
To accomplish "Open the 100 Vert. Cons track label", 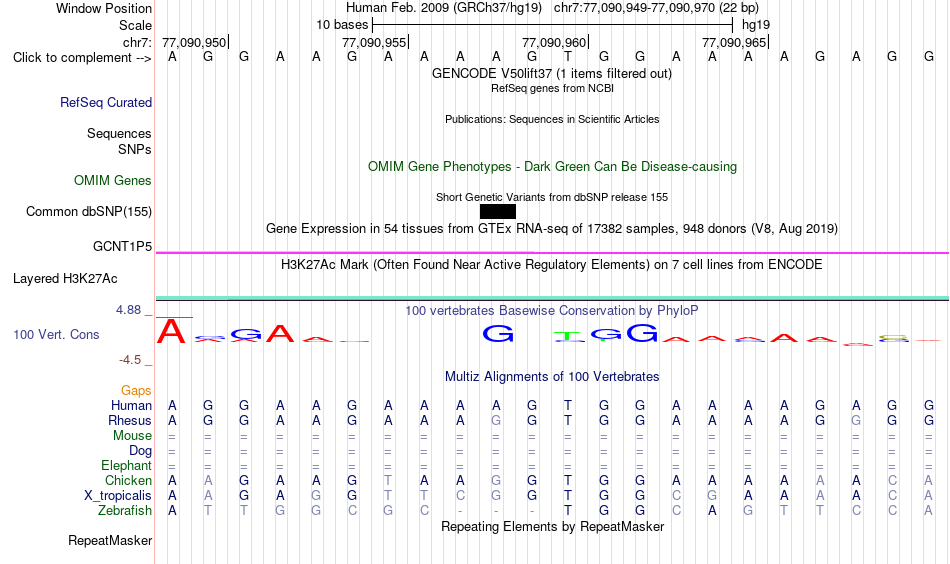I will (x=56, y=334).
